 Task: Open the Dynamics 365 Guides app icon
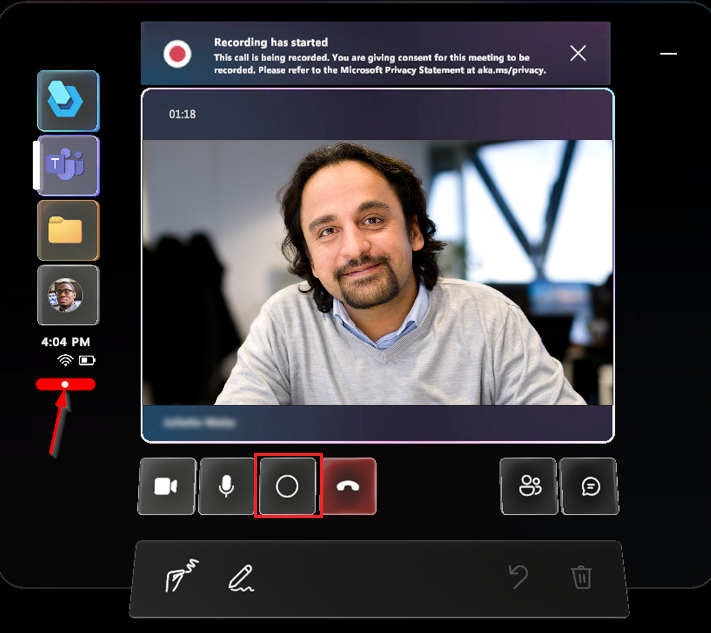(x=68, y=101)
